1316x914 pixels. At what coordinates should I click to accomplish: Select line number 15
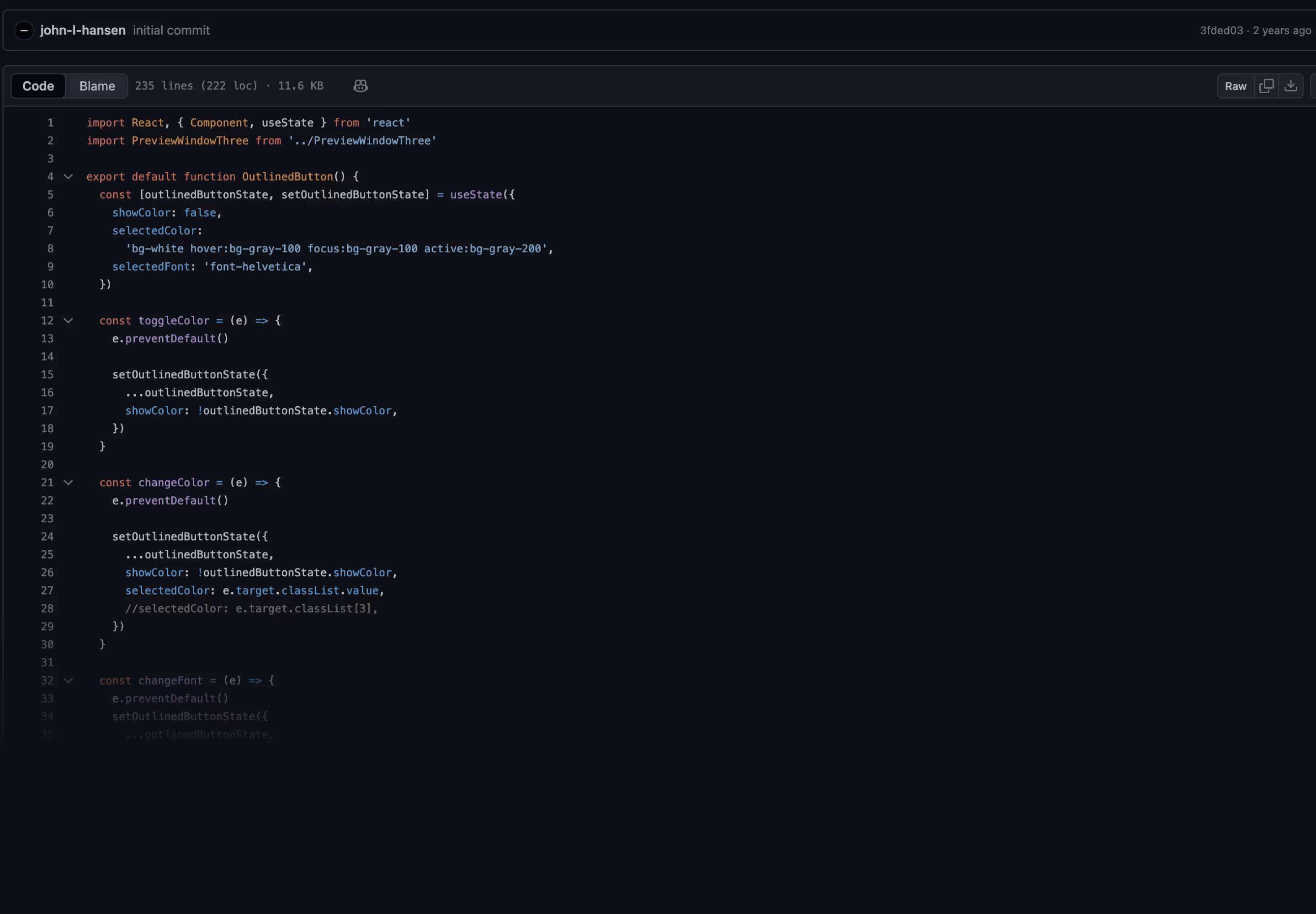point(48,374)
